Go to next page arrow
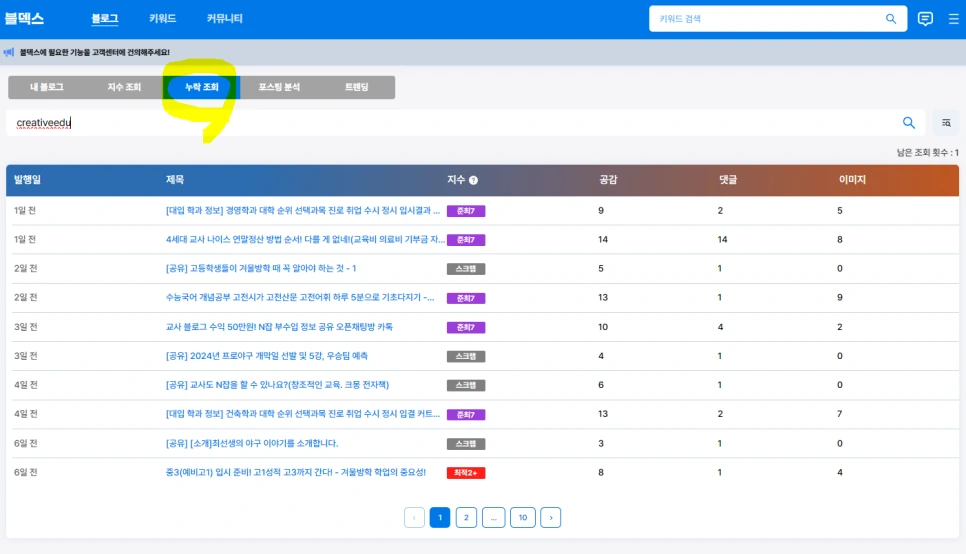The width and height of the screenshot is (966, 554). (551, 518)
